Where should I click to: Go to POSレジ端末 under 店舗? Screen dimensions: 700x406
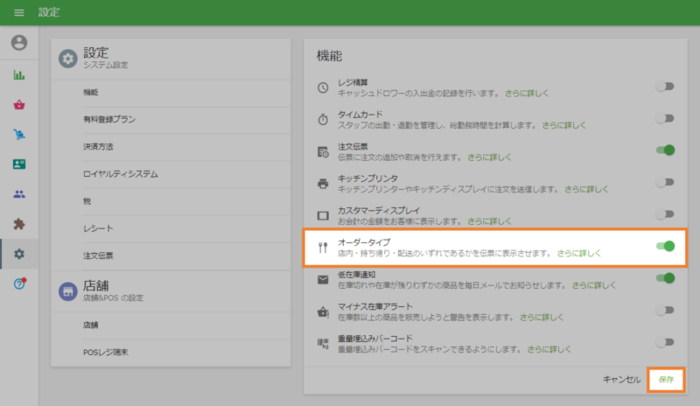pyautogui.click(x=104, y=352)
